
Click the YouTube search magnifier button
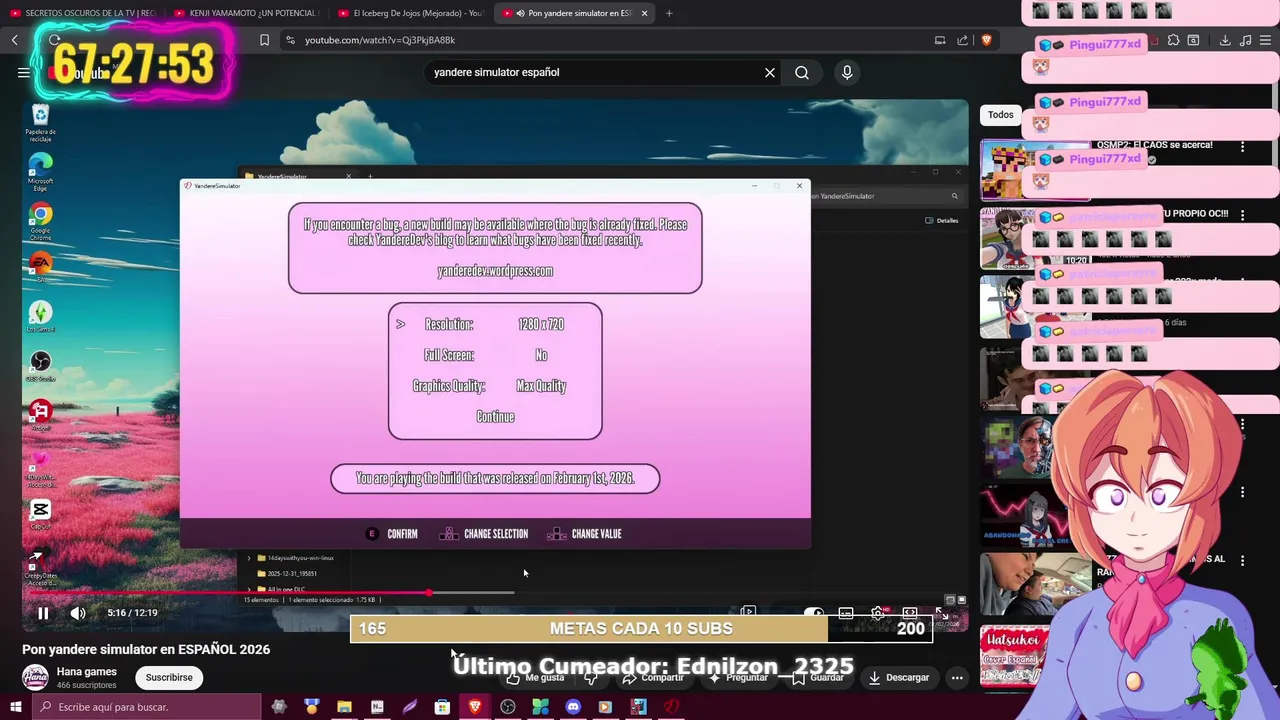802,72
